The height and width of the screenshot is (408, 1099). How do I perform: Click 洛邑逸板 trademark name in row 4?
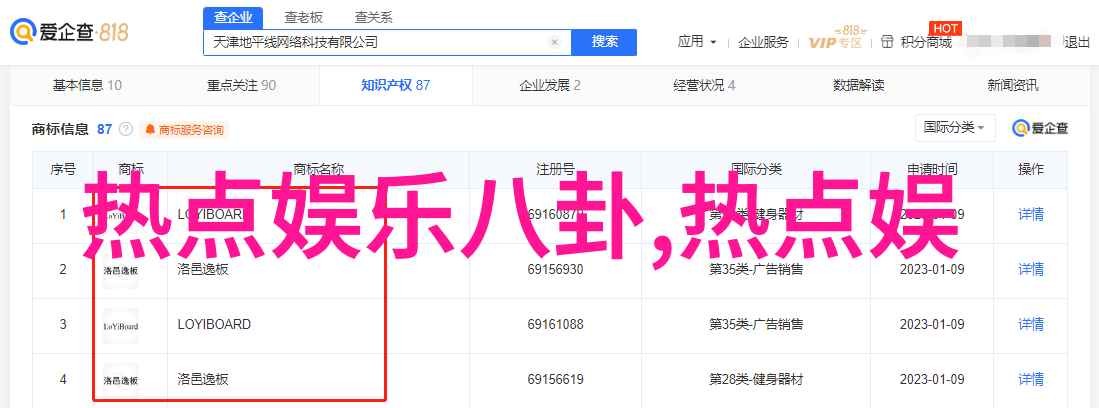[203, 380]
